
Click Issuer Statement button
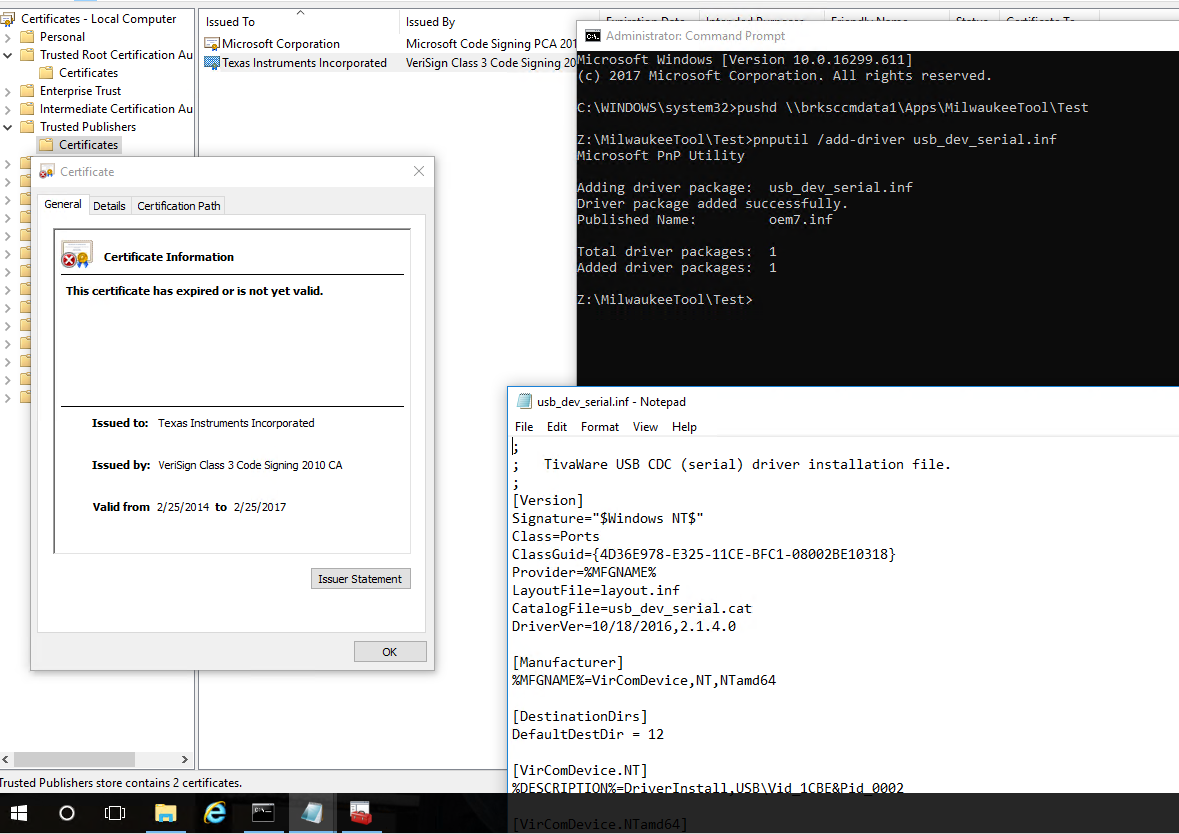pos(360,578)
